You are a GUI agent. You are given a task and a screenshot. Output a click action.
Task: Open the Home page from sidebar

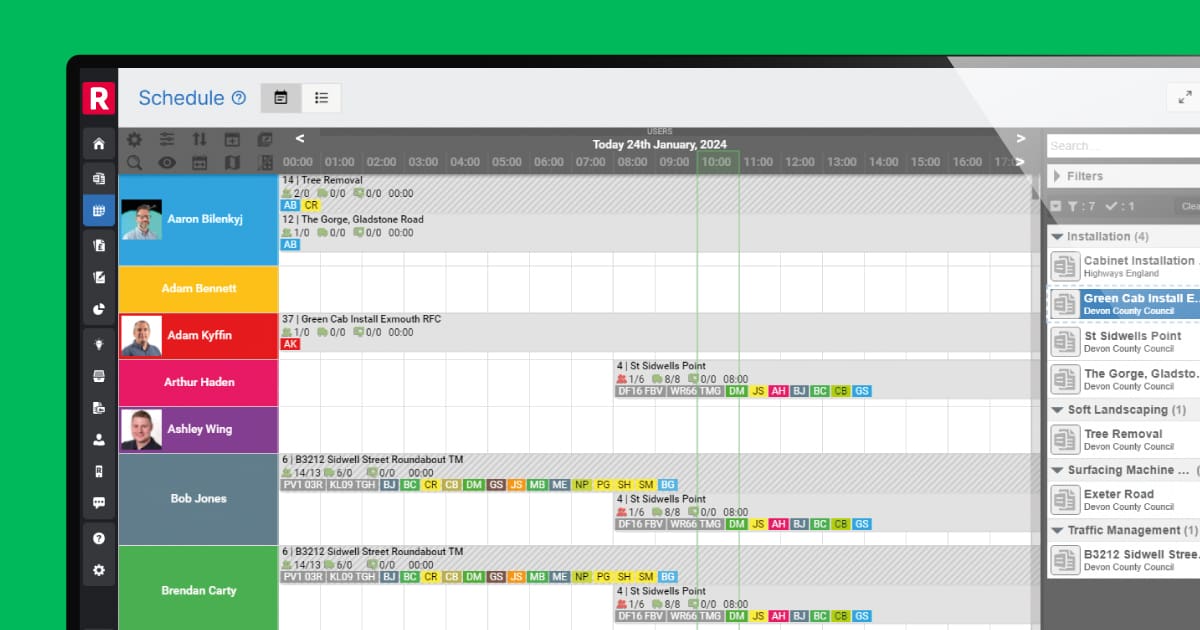tap(98, 144)
